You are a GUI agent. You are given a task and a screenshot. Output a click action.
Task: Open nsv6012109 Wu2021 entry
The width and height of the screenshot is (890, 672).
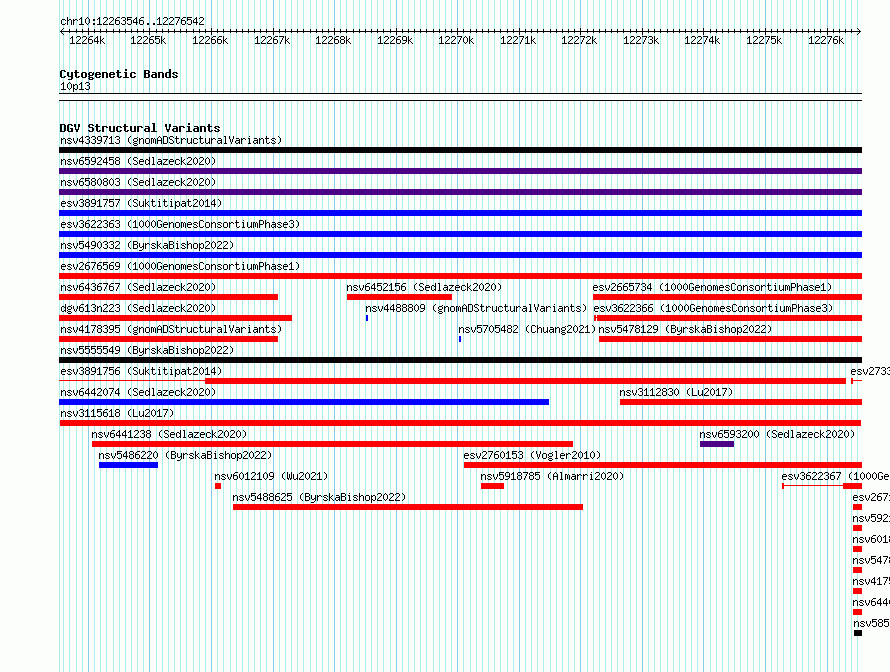[x=271, y=476]
